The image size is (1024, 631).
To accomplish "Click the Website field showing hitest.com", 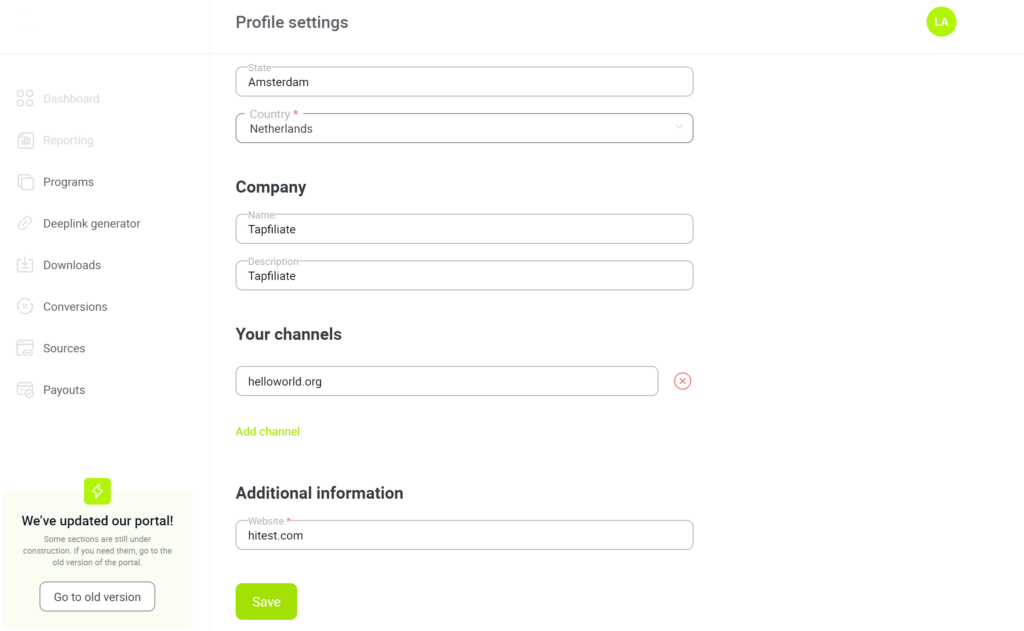I will coord(463,535).
